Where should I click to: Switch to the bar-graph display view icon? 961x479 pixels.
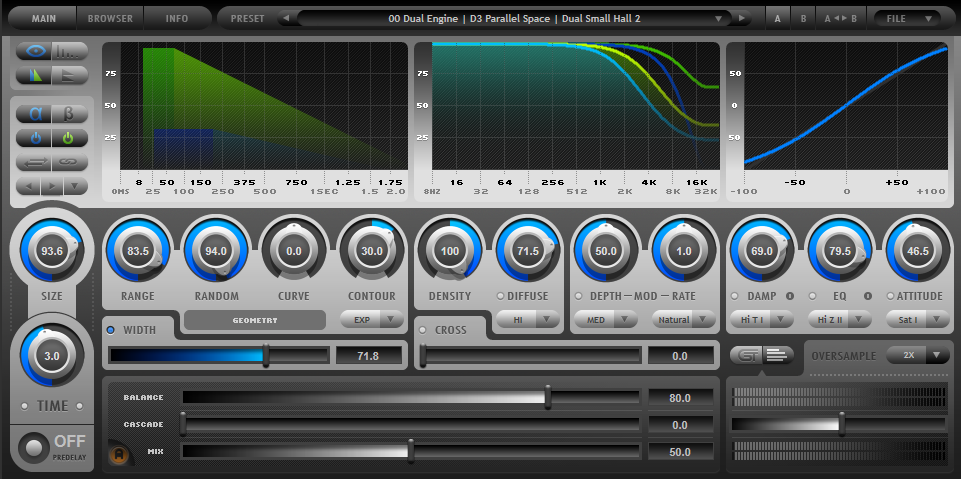click(69, 51)
